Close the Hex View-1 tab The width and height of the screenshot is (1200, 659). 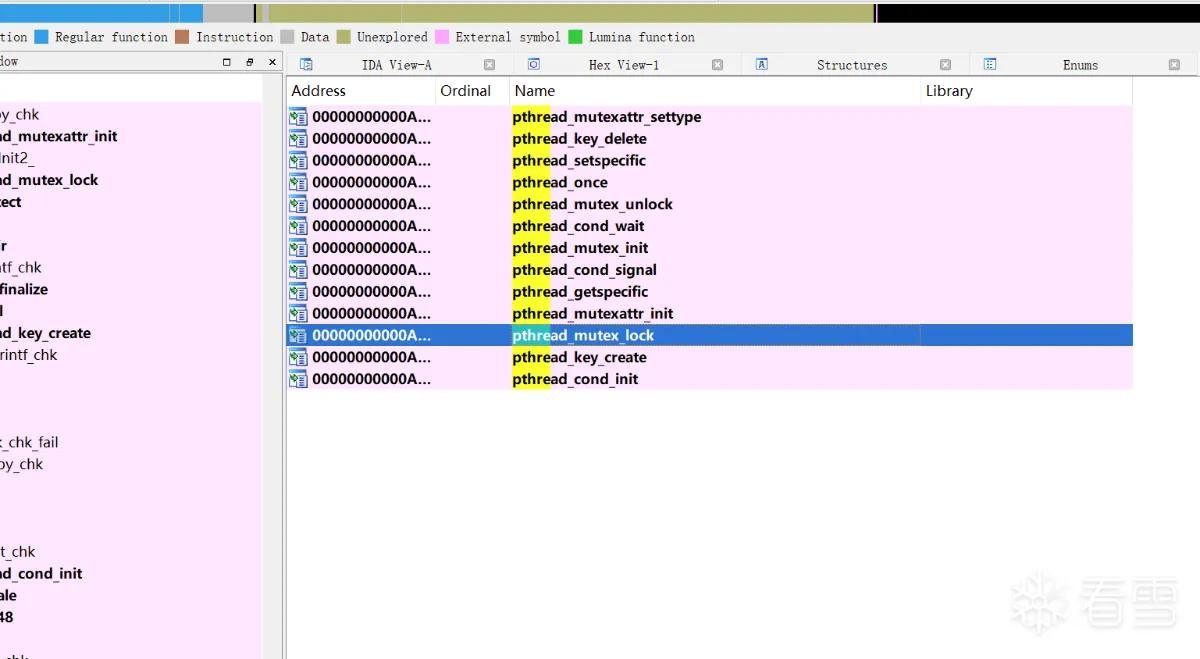[x=717, y=65]
